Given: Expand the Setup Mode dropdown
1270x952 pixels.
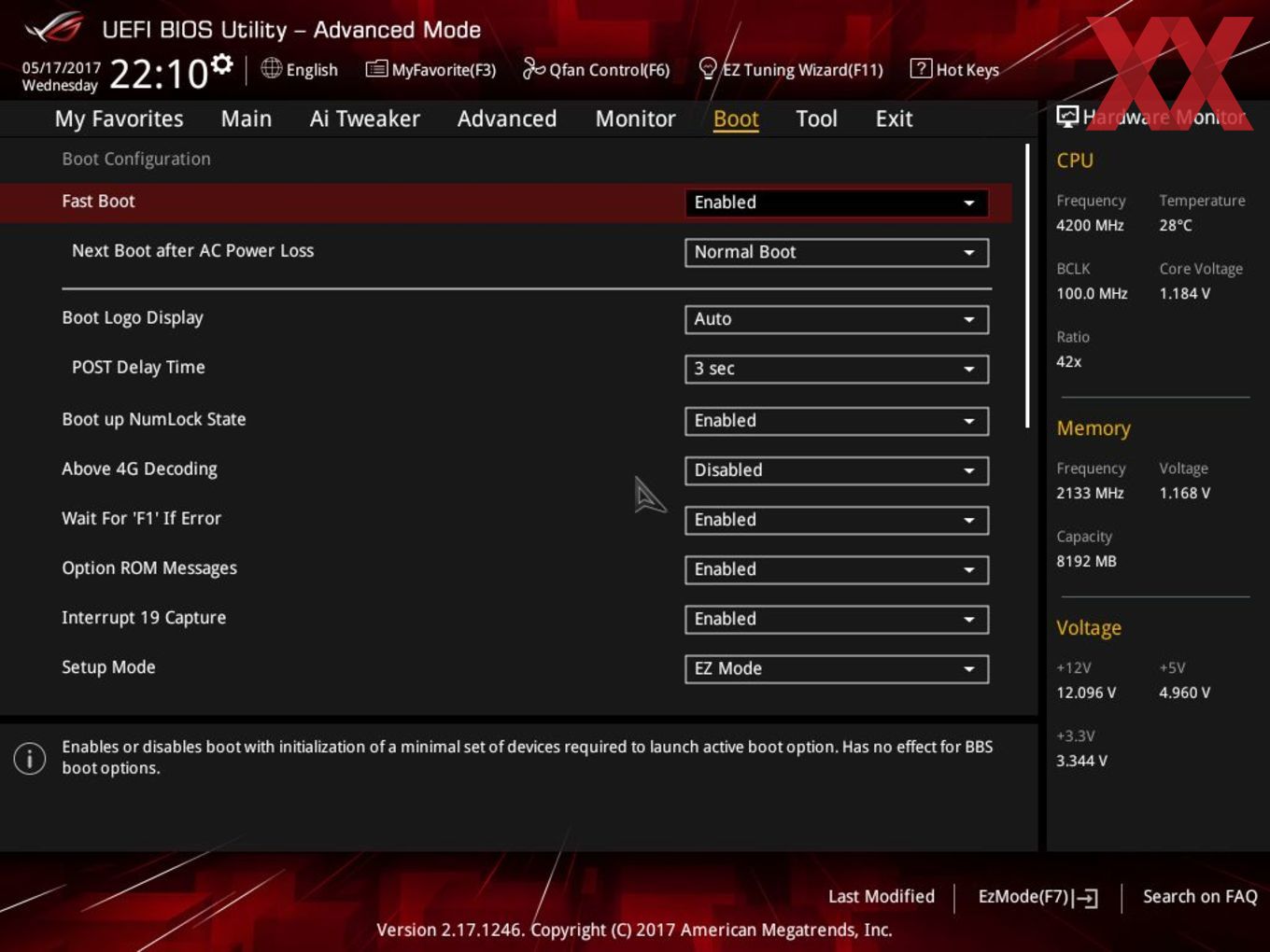Looking at the screenshot, I should click(837, 668).
